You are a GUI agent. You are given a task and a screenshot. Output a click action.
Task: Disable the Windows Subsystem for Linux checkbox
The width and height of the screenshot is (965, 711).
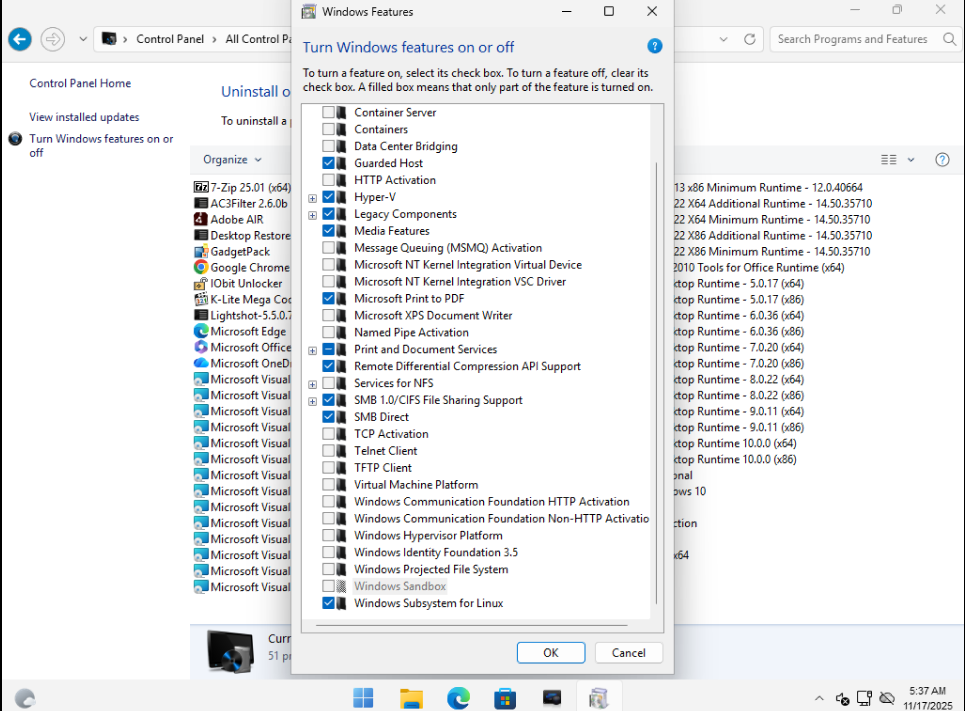(328, 604)
